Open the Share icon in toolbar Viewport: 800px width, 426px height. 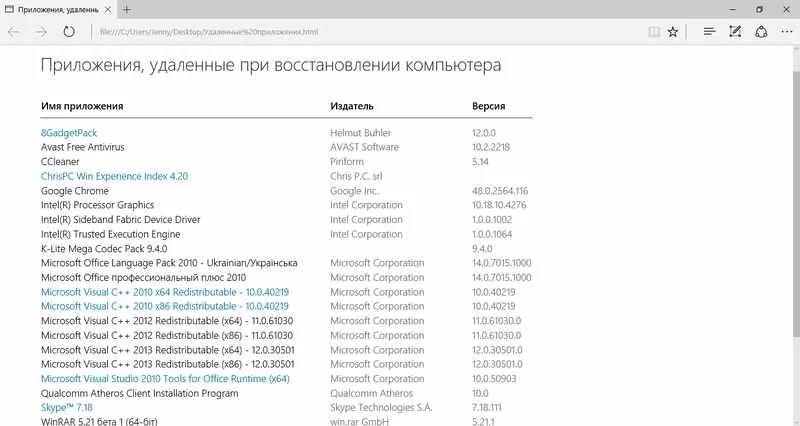(761, 32)
